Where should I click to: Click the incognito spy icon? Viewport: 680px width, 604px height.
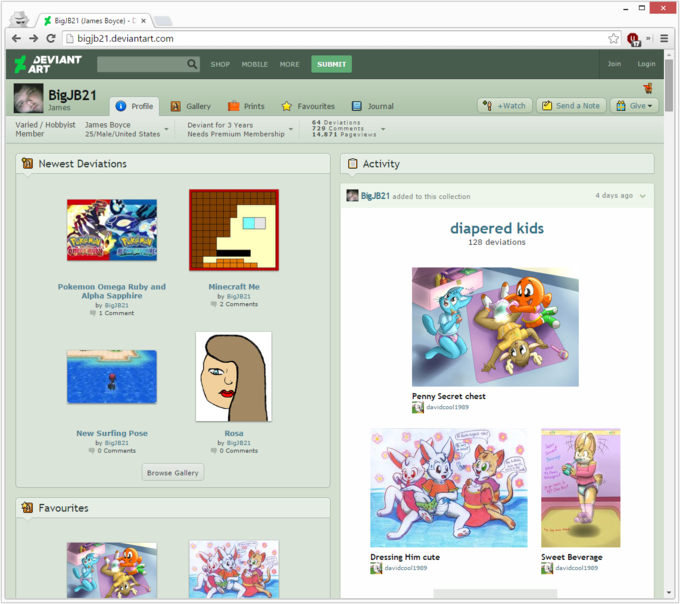coord(20,19)
